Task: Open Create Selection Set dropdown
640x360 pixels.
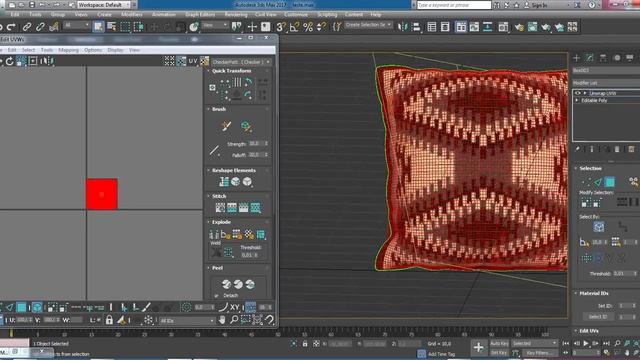Action: click(368, 25)
